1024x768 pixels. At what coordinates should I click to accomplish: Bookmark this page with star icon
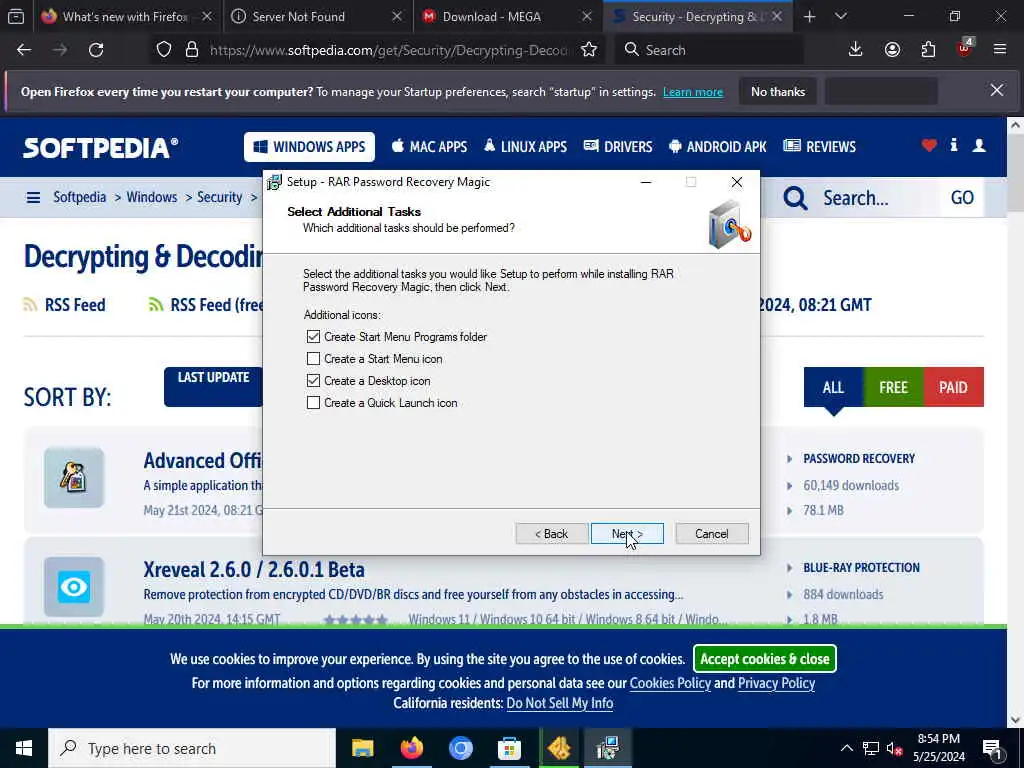588,50
